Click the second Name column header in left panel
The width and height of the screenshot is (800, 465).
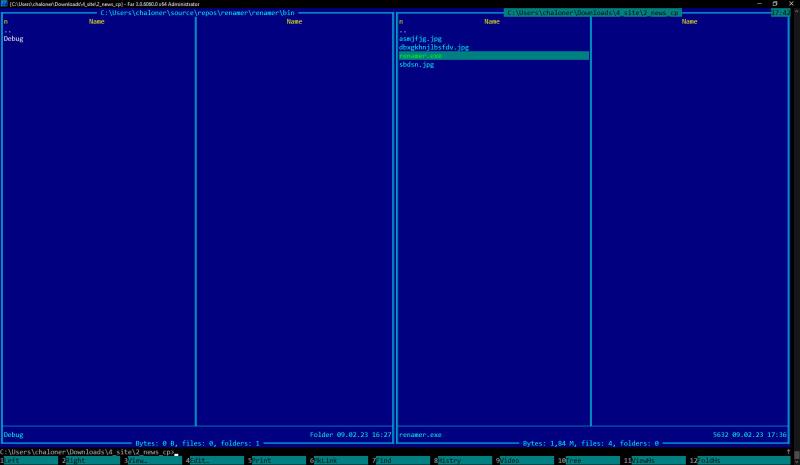(294, 21)
